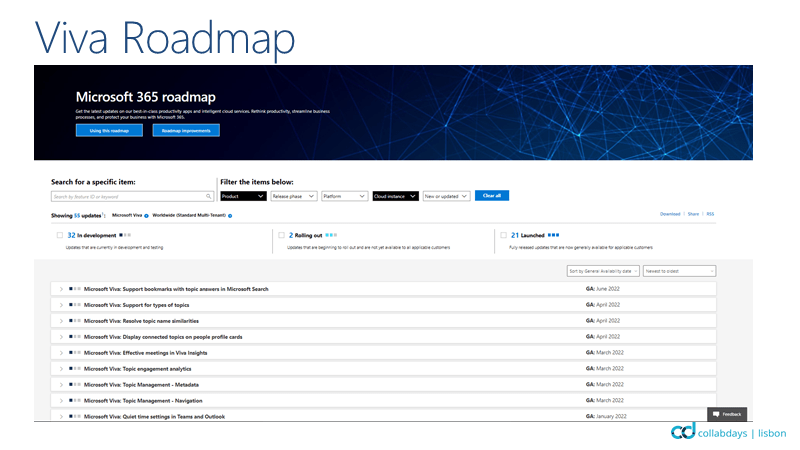The width and height of the screenshot is (800, 450).
Task: Click the Using this roadmap button
Action: [x=108, y=130]
